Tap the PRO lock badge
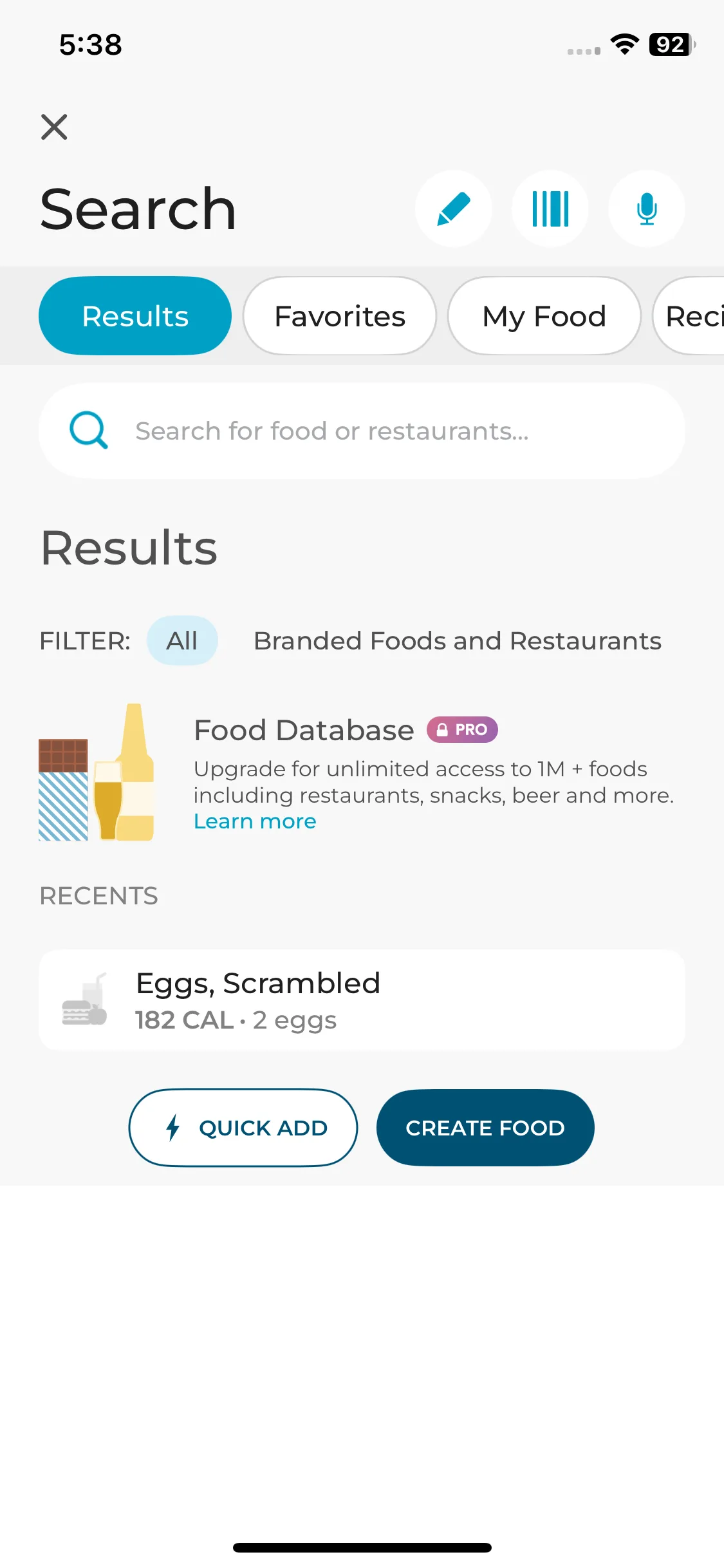The width and height of the screenshot is (724, 1568). (462, 729)
